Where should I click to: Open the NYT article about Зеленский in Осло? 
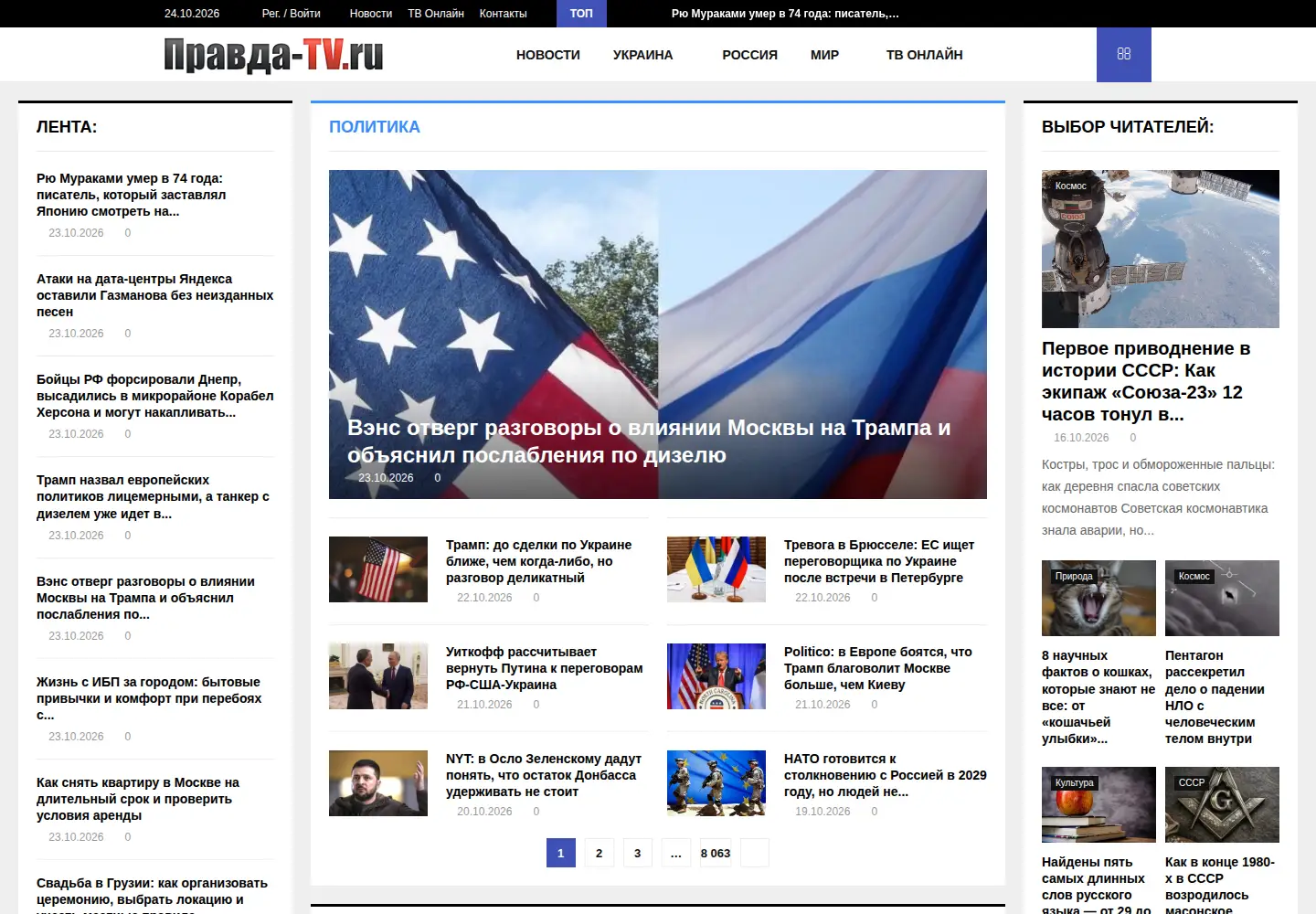coord(544,775)
